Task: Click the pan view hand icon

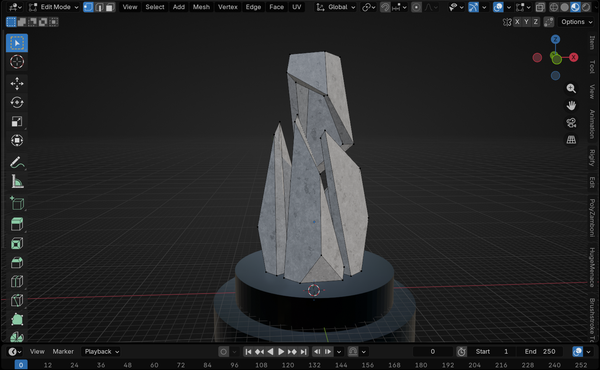Action: tap(571, 106)
